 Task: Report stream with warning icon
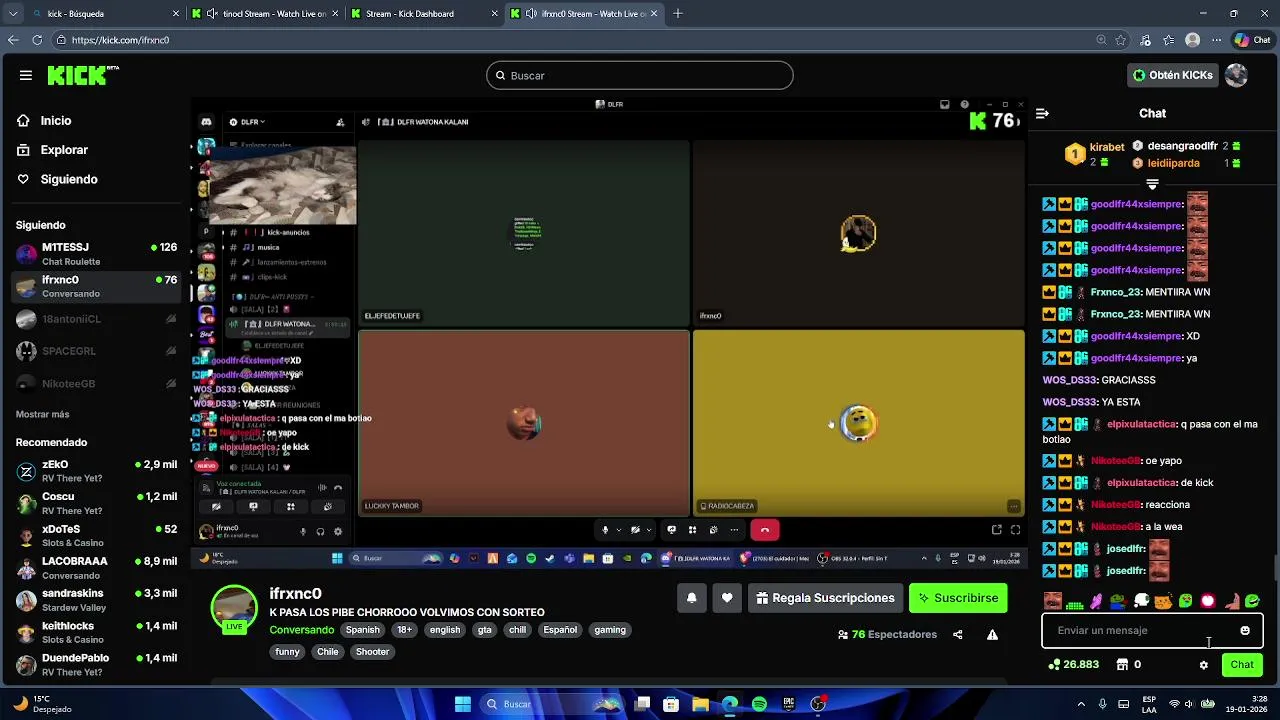point(992,634)
